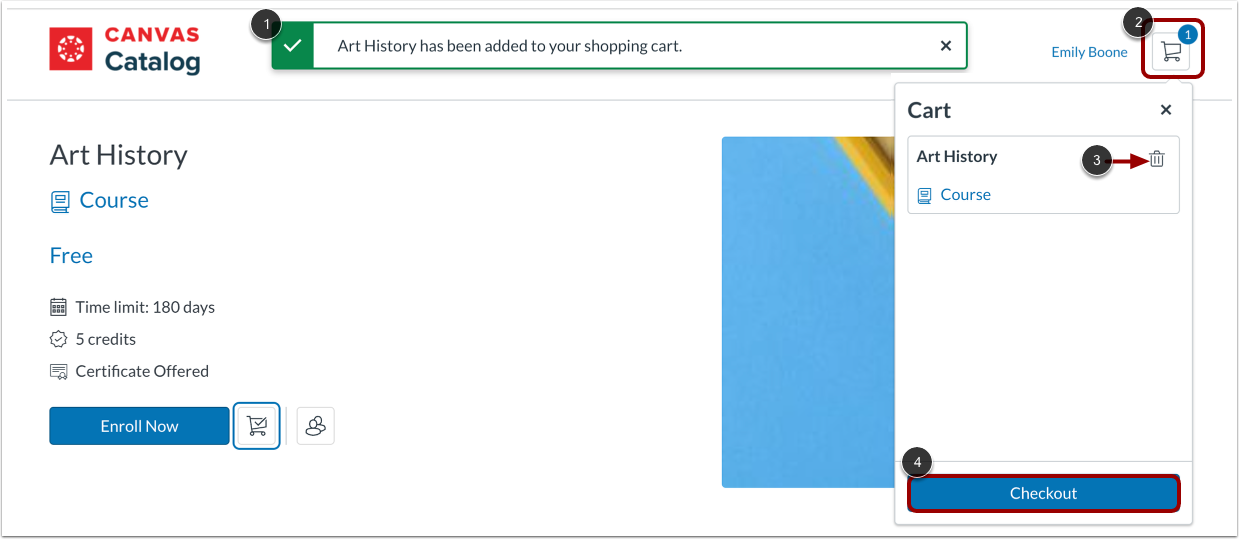Click the add to cart icon button
This screenshot has height=539, width=1239.
tap(256, 426)
